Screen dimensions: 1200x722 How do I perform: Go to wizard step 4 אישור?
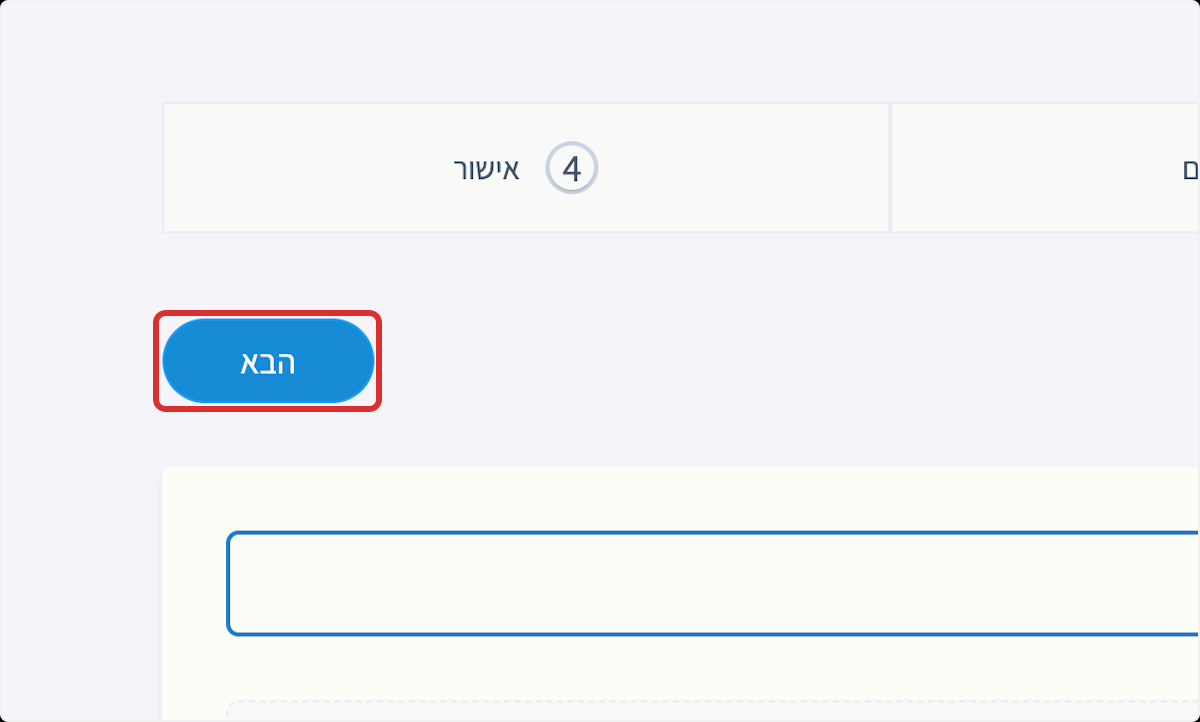tap(526, 169)
